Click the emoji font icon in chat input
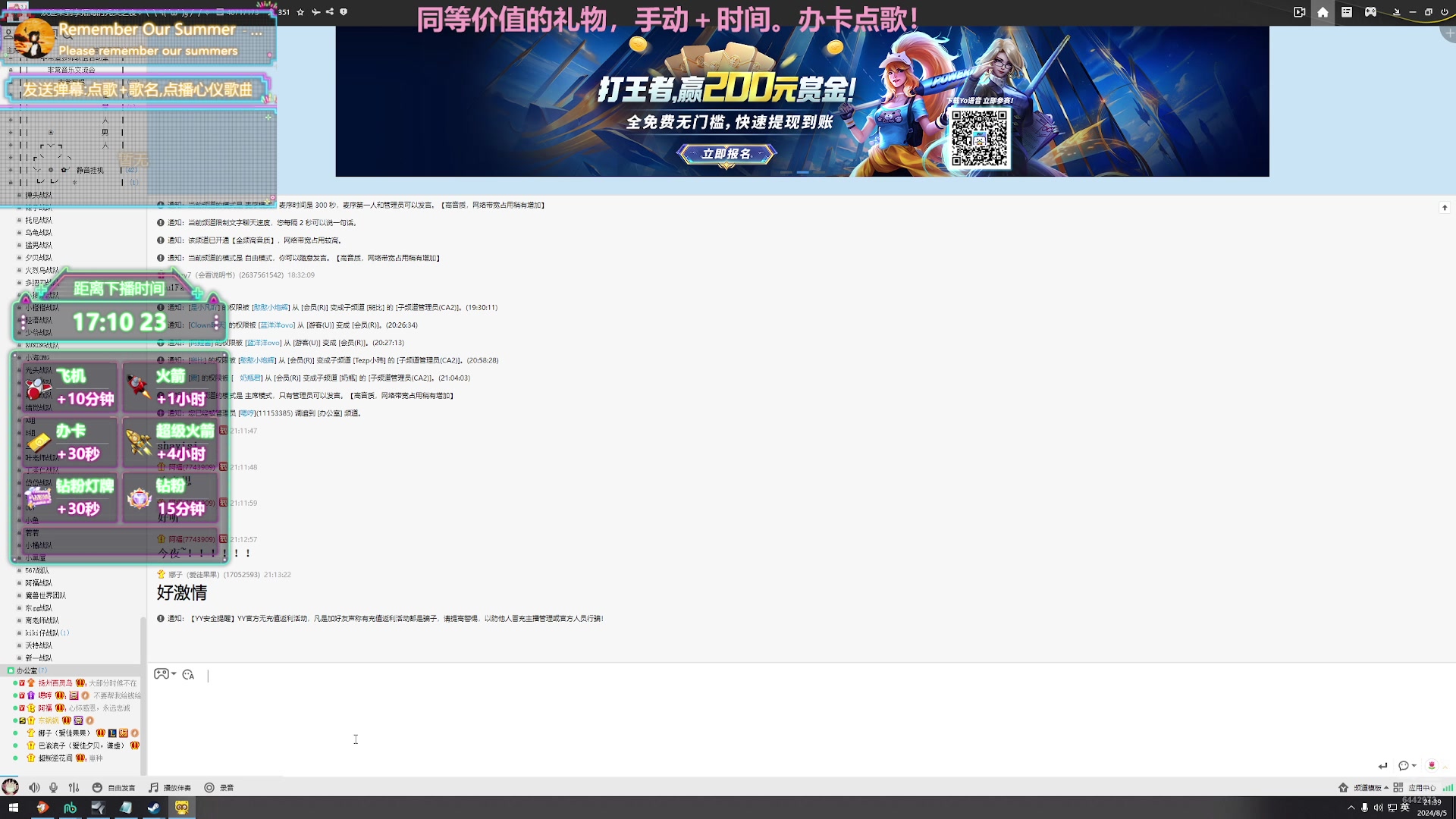The width and height of the screenshot is (1456, 819). click(188, 675)
